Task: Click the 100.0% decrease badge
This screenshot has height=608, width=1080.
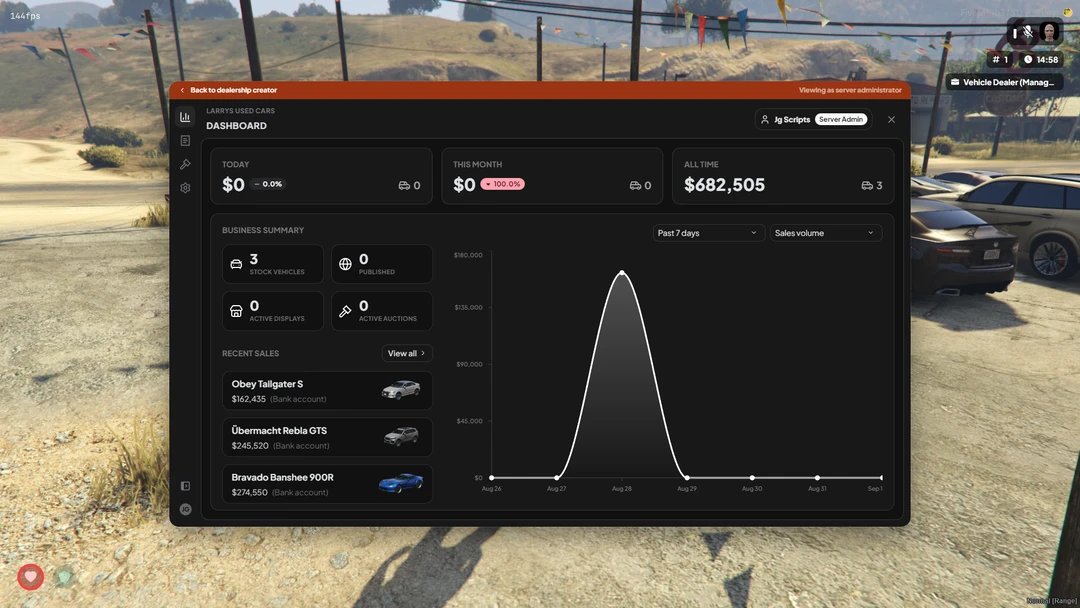Action: [x=503, y=184]
